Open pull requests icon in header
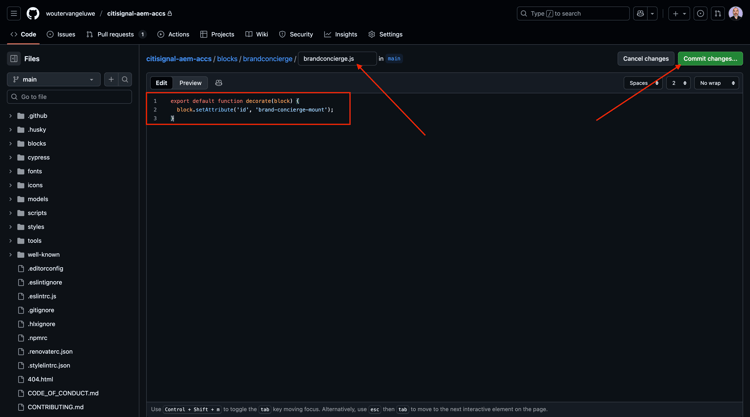 coord(717,13)
